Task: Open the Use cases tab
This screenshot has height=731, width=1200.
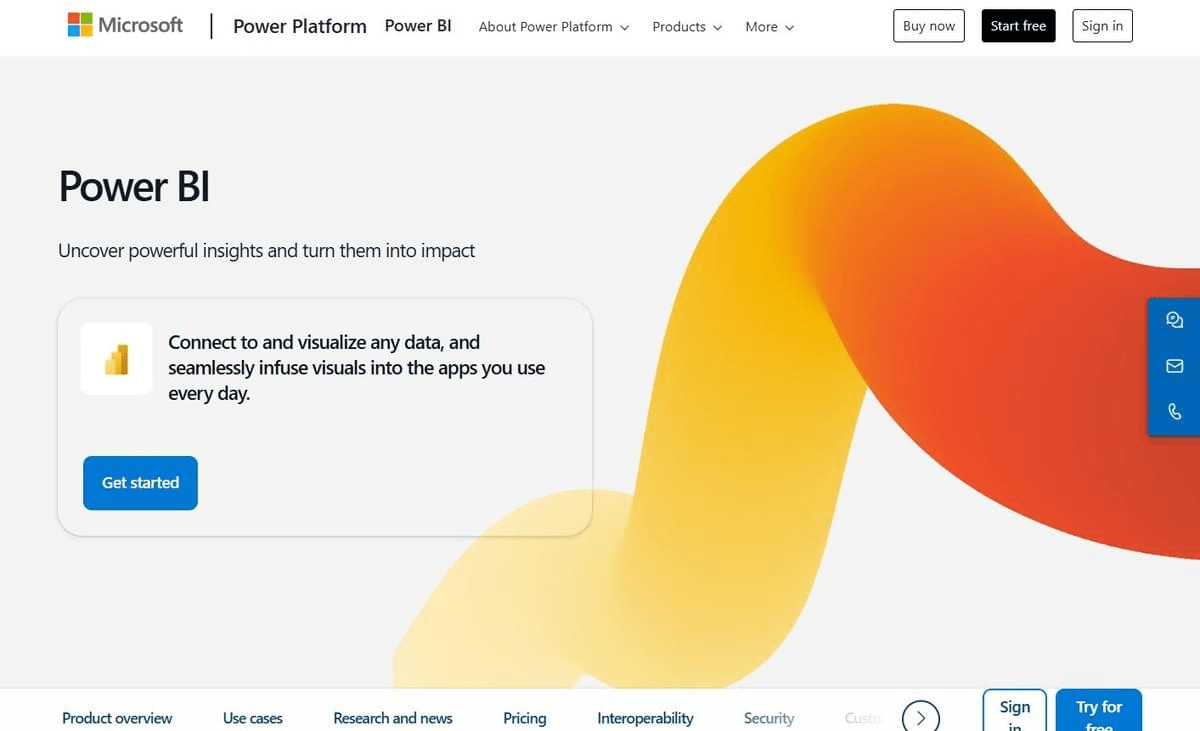Action: click(x=253, y=718)
